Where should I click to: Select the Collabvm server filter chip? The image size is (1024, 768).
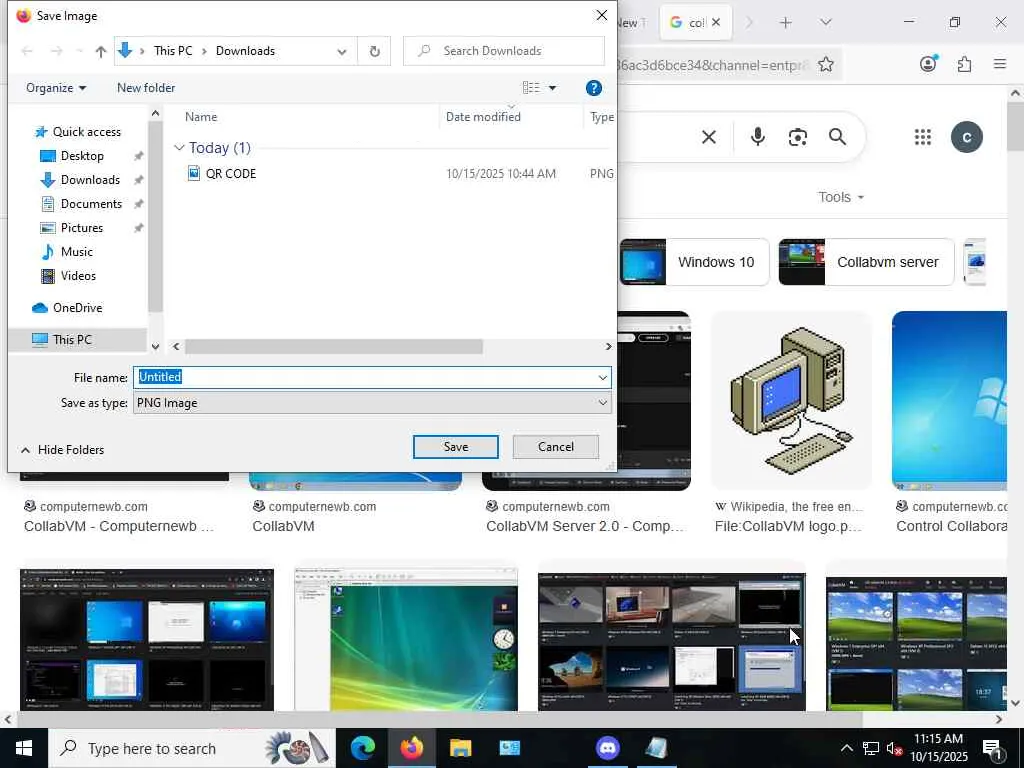866,262
